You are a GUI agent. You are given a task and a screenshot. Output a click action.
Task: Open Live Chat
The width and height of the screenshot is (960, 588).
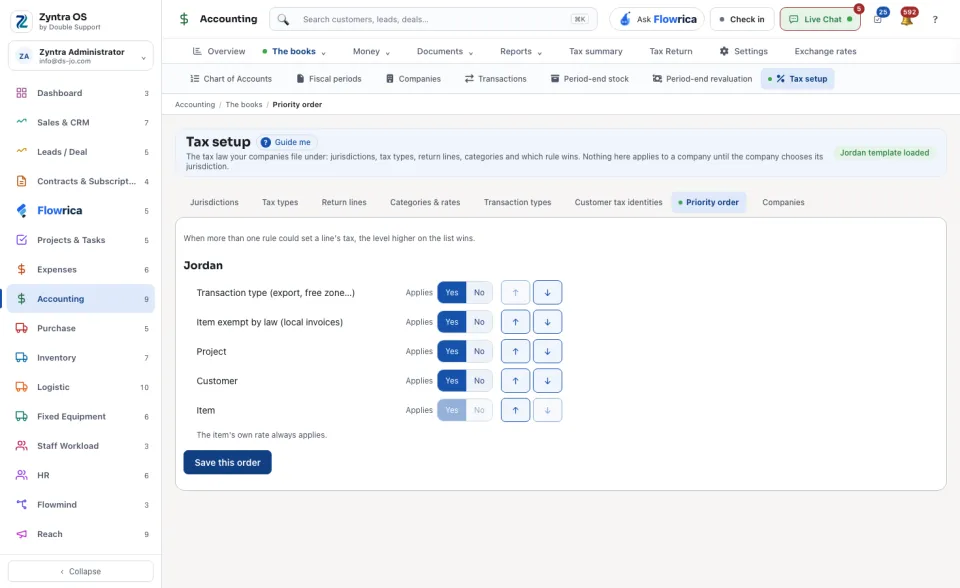click(x=820, y=20)
